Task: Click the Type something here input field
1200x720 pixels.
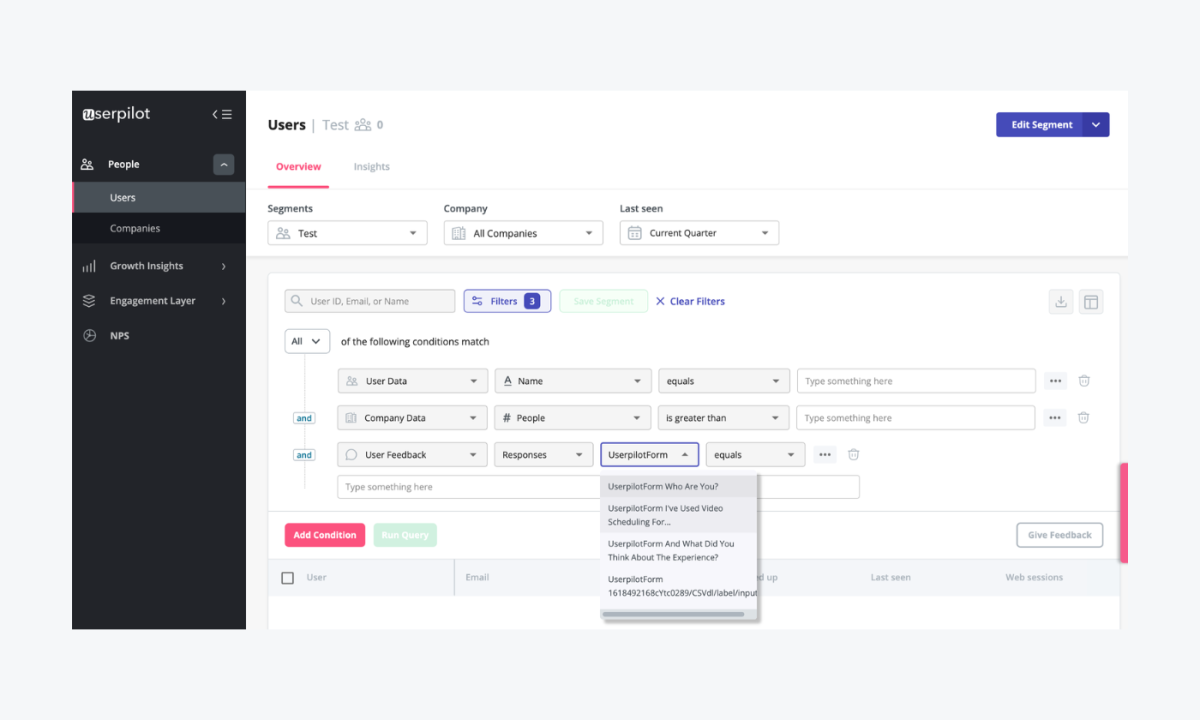Action: point(915,380)
